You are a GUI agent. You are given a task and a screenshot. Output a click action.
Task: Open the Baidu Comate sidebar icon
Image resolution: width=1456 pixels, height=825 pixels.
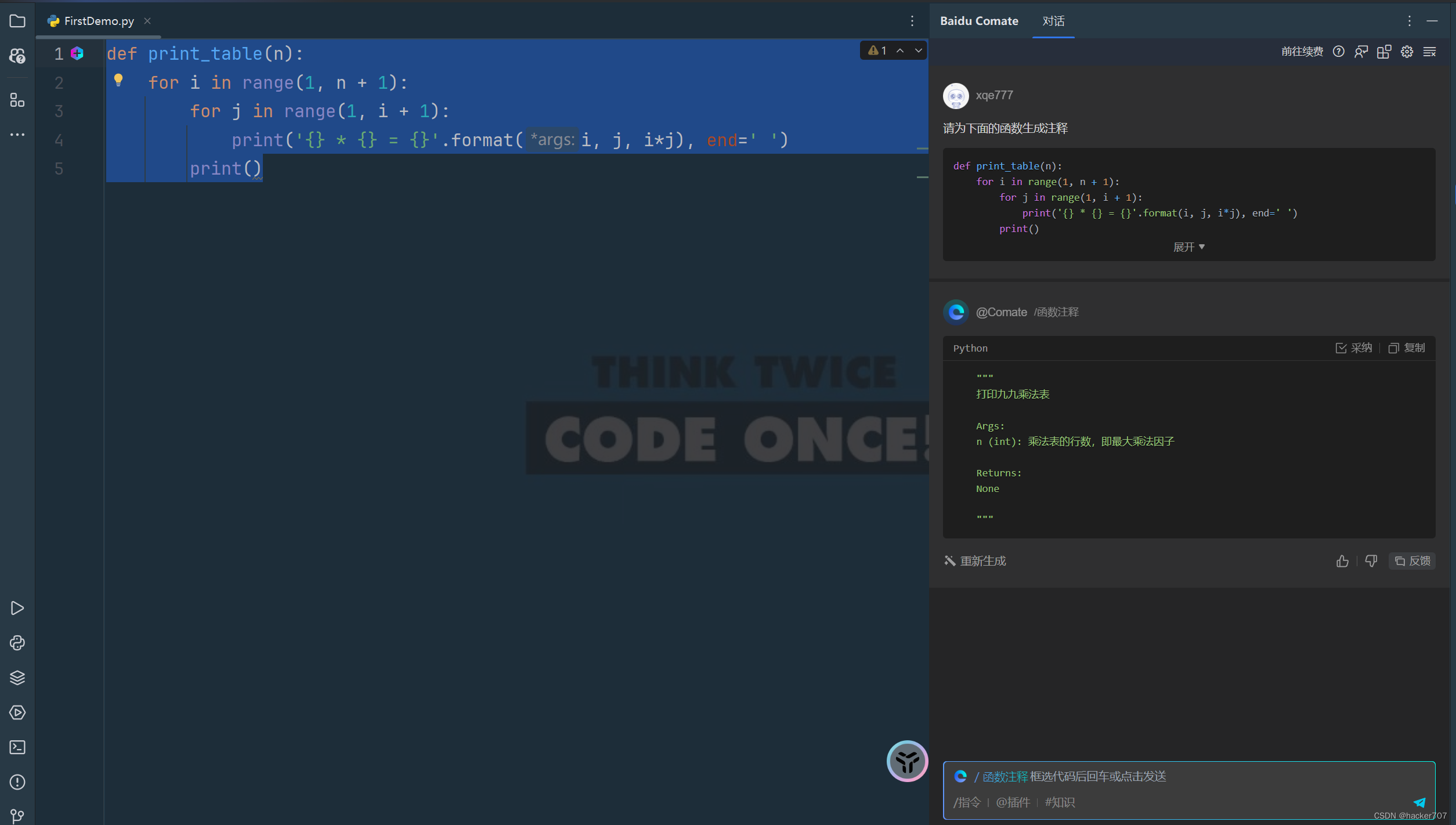[17, 56]
